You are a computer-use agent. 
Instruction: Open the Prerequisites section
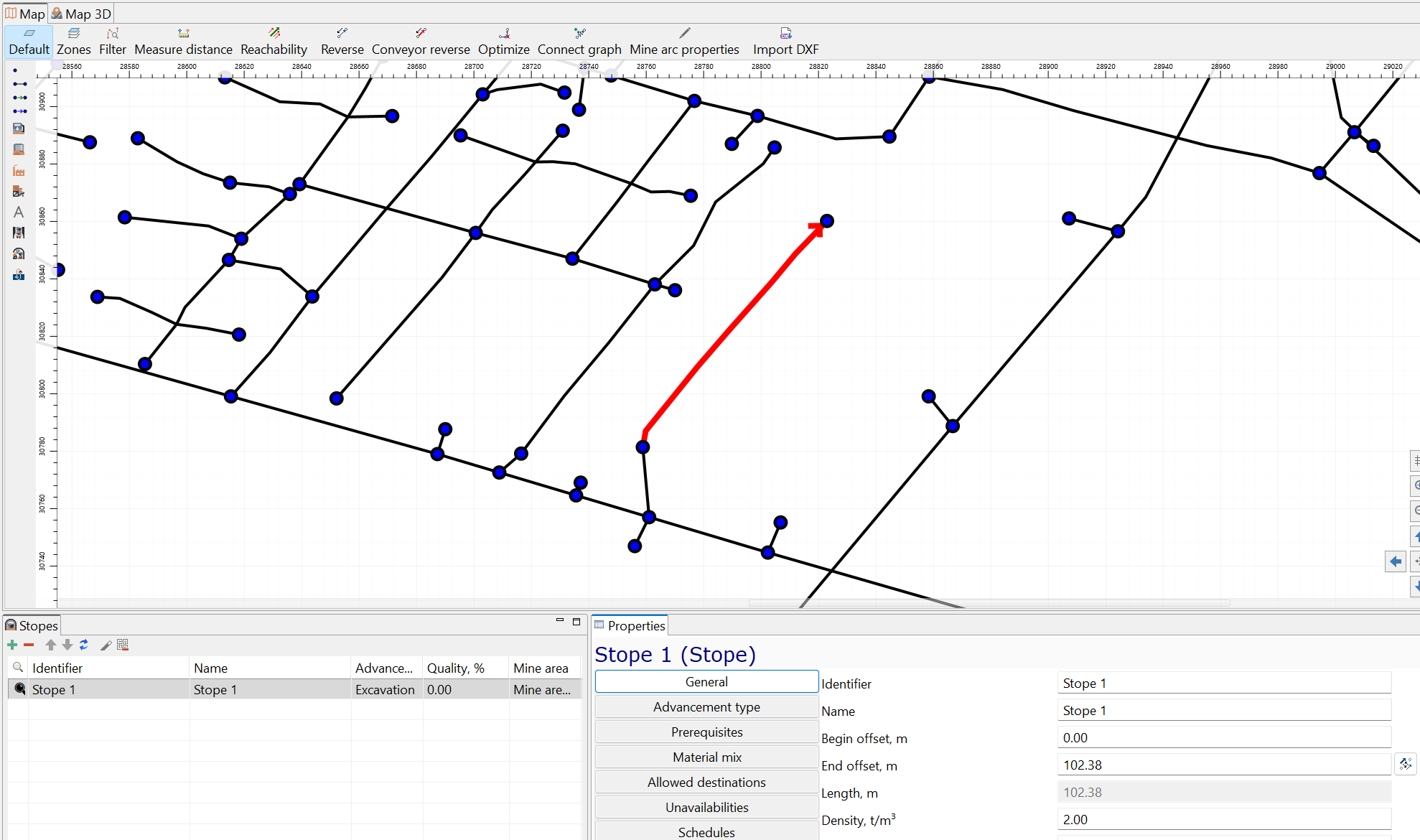[706, 732]
